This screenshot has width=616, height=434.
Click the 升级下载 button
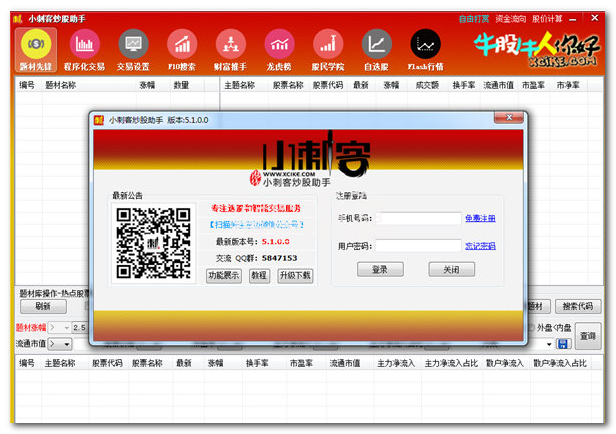point(295,275)
